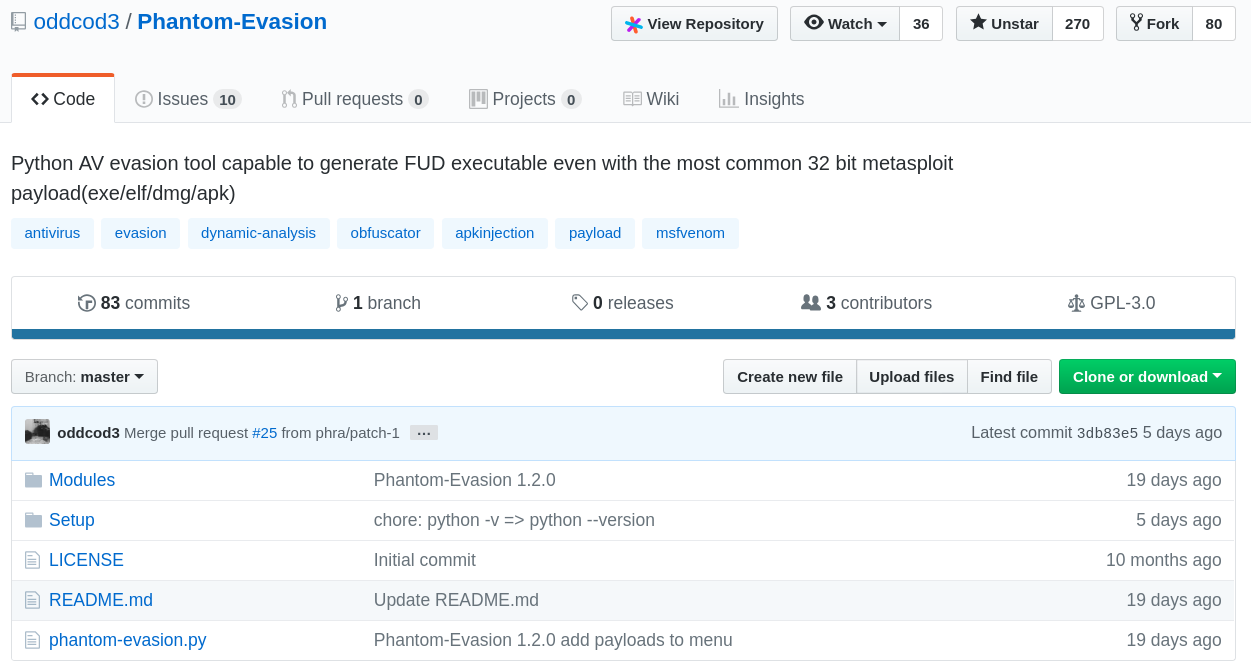Screen dimensions: 1251x669
Task: Open the Insights tab
Action: coord(761,99)
